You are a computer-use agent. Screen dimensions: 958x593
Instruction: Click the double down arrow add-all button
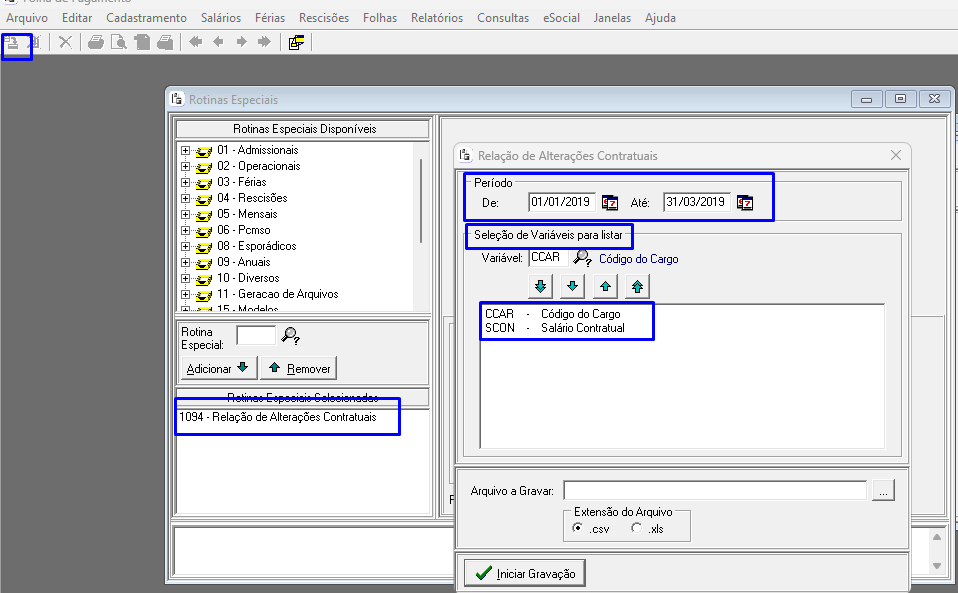pos(540,287)
